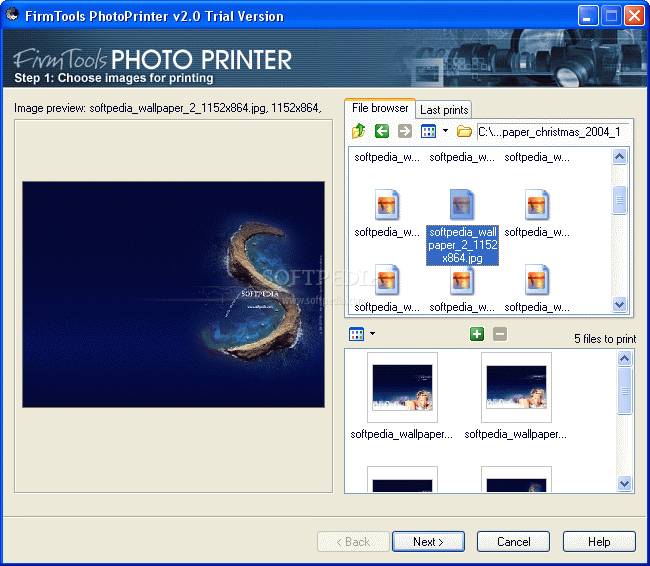
Task: Click the file browser scrollbar thumb
Action: pyautogui.click(x=619, y=200)
